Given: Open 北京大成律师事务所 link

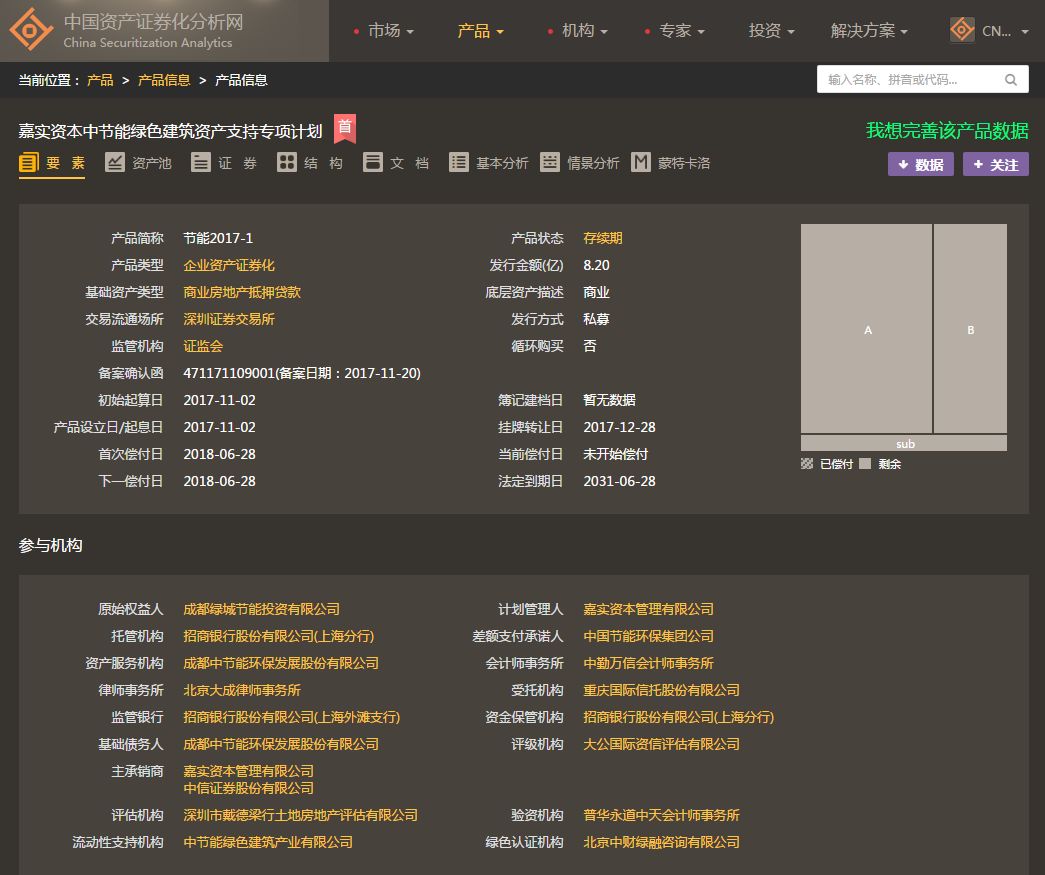Looking at the screenshot, I should pyautogui.click(x=242, y=690).
